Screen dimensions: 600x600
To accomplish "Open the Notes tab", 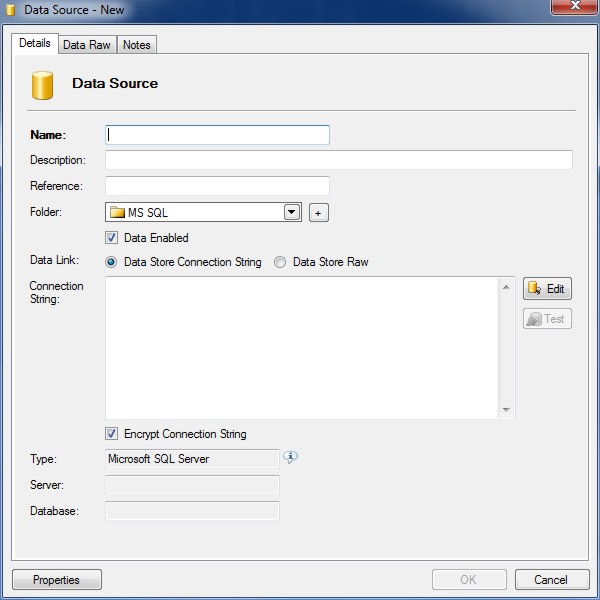I will (x=137, y=45).
